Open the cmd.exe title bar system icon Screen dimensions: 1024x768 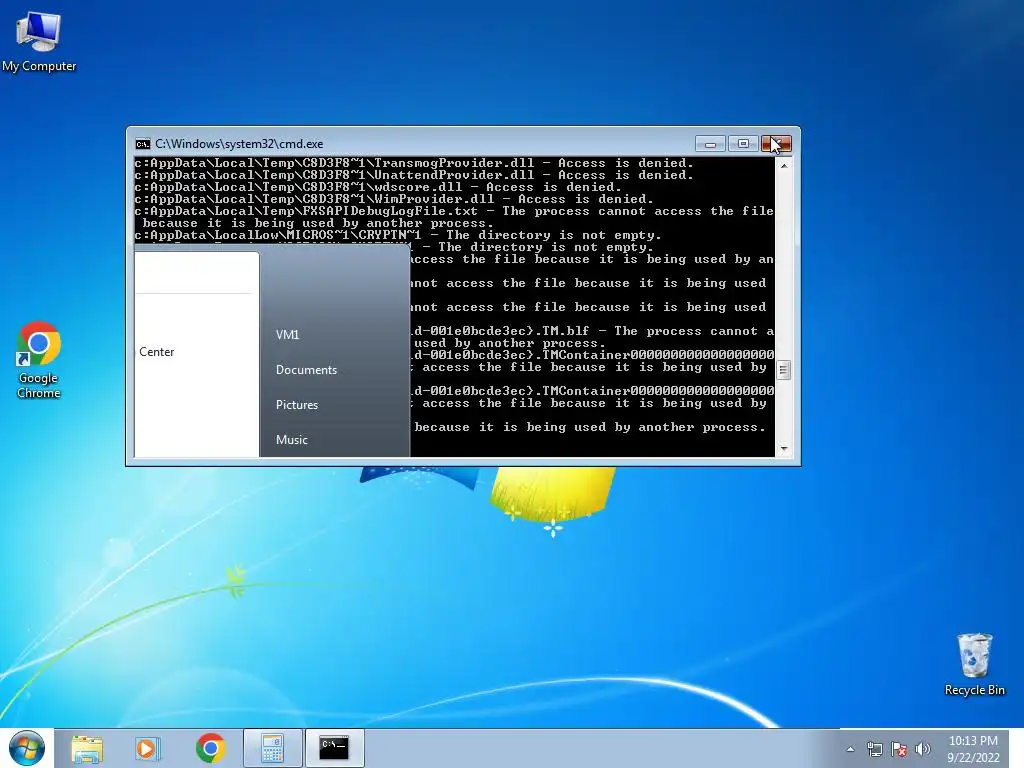[142, 144]
